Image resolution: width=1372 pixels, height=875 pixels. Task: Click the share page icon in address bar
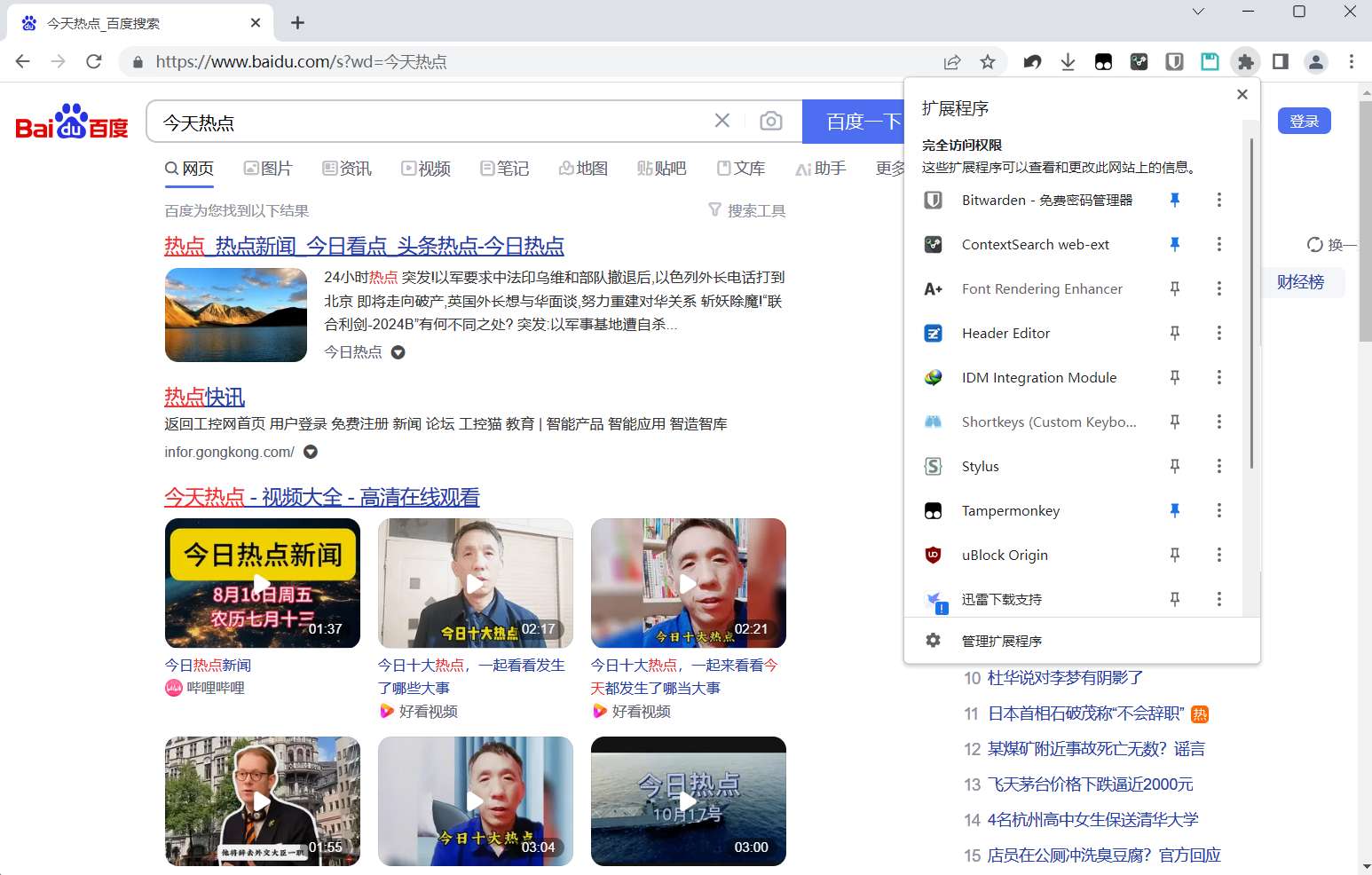(x=952, y=61)
